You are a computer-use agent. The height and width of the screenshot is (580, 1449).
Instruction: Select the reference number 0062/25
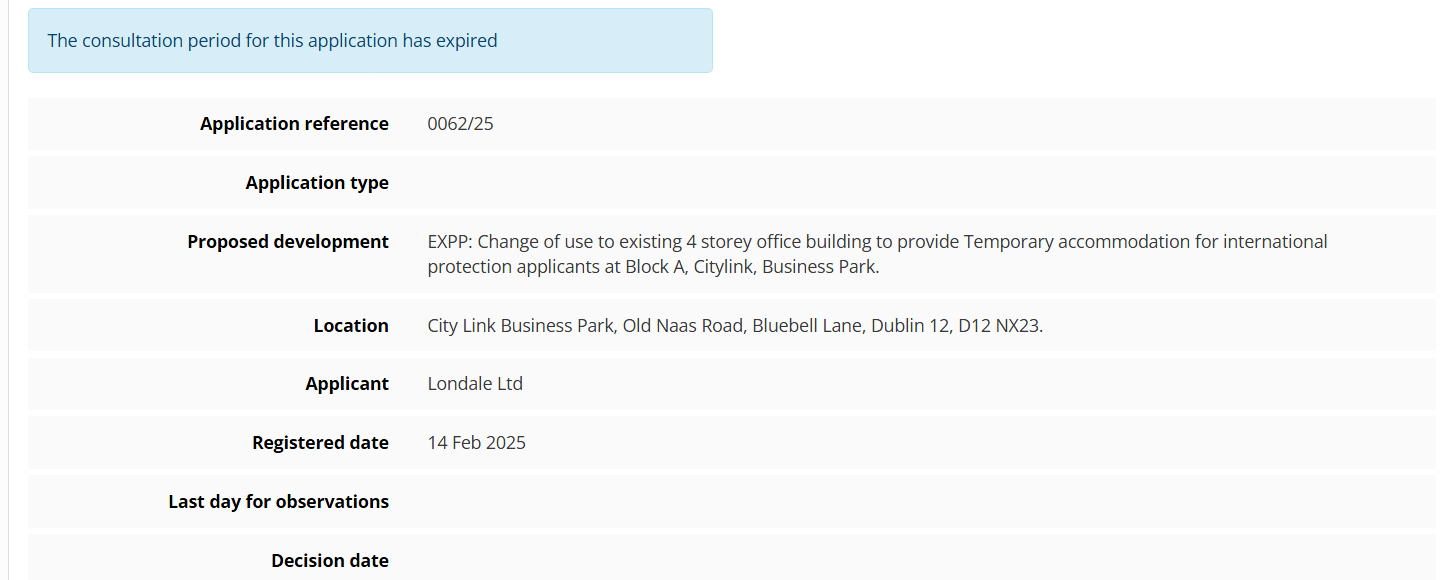pos(460,124)
